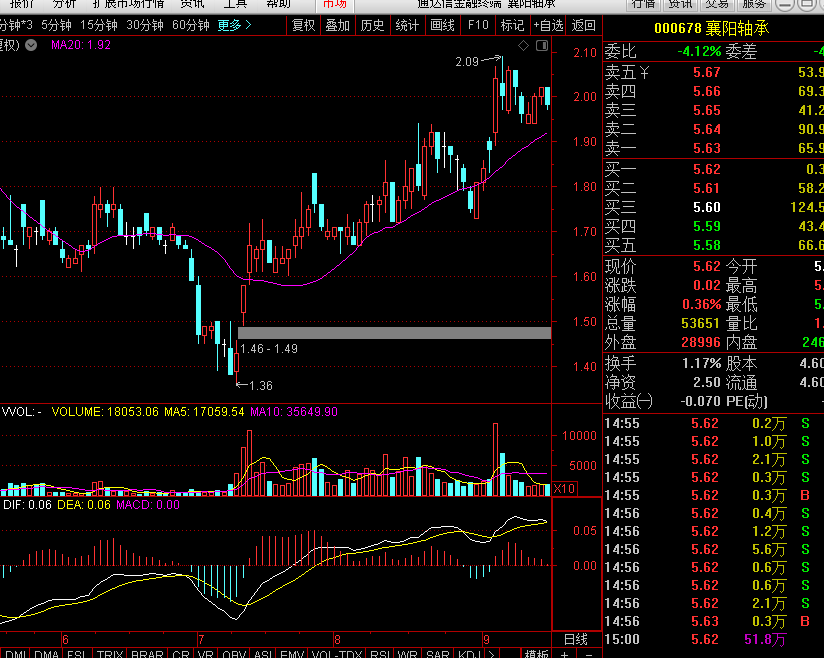Click month 8 marker on timeline
824x658 pixels.
click(337, 640)
